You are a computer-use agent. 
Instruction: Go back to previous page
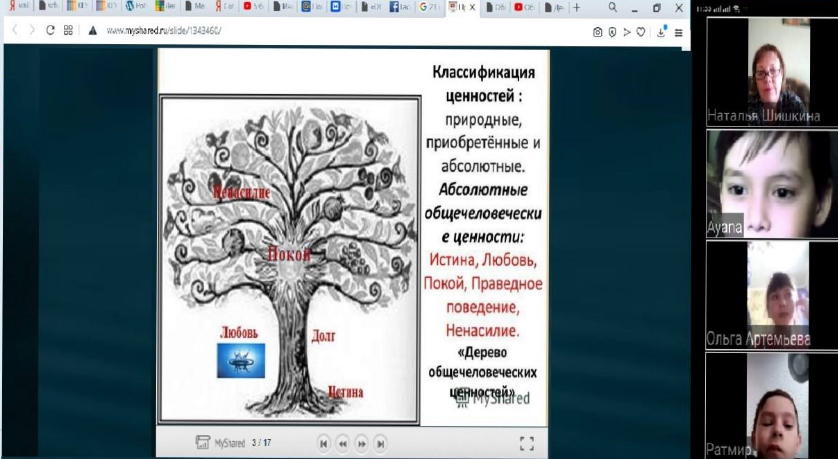pyautogui.click(x=13, y=30)
